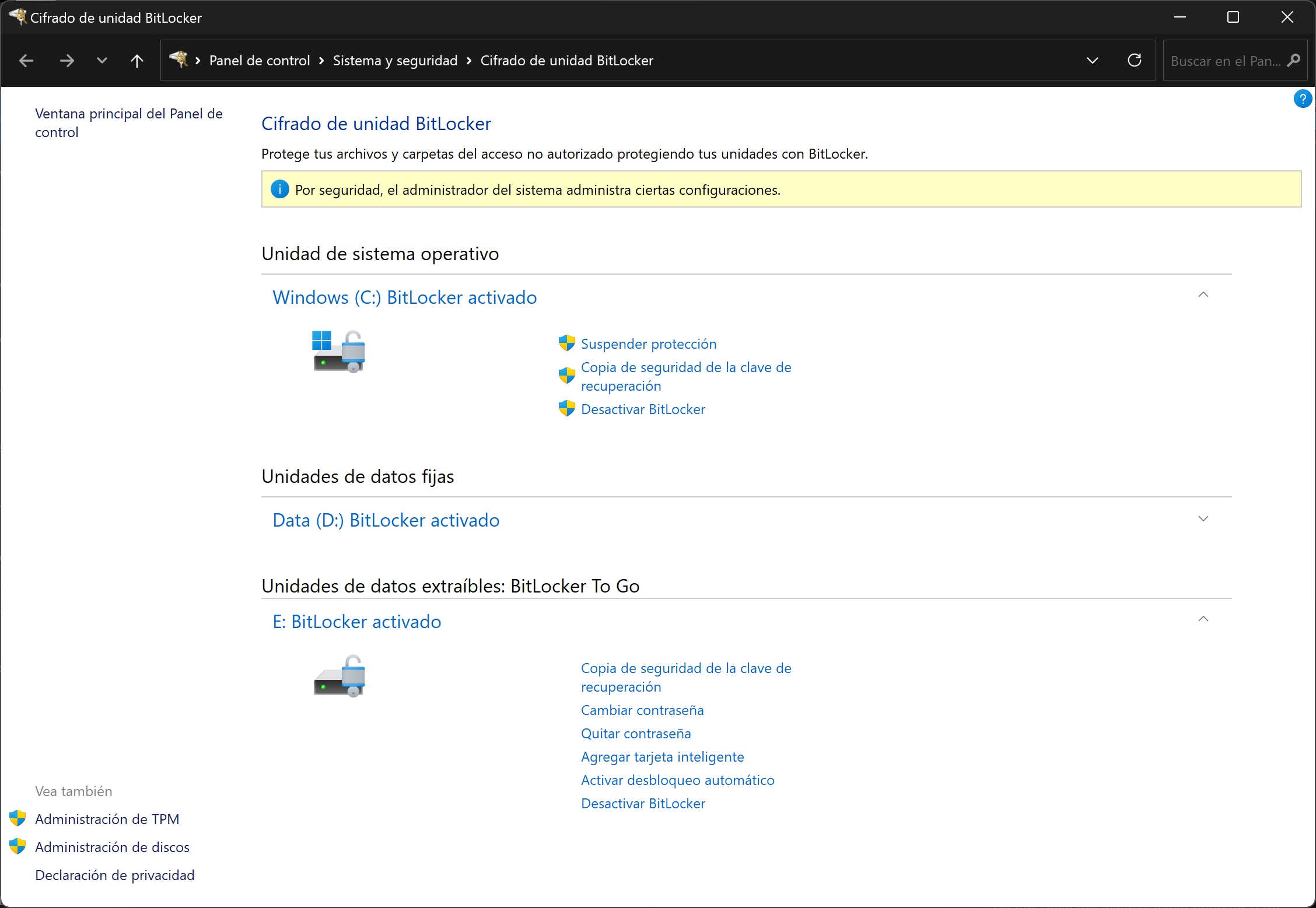Open Panel de control breadcrumb
Screen dimensions: 1316x908
coord(260,61)
